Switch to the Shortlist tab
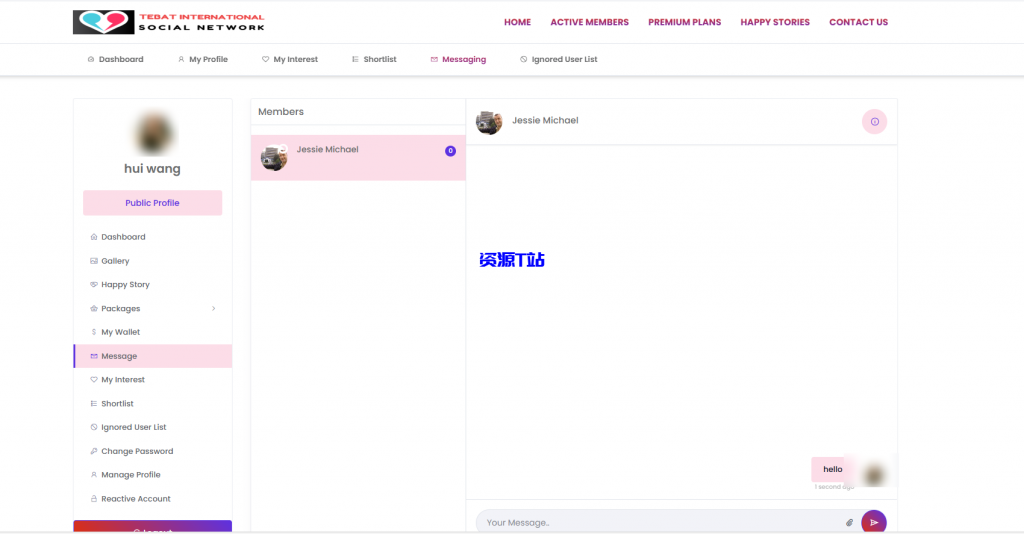 [374, 60]
